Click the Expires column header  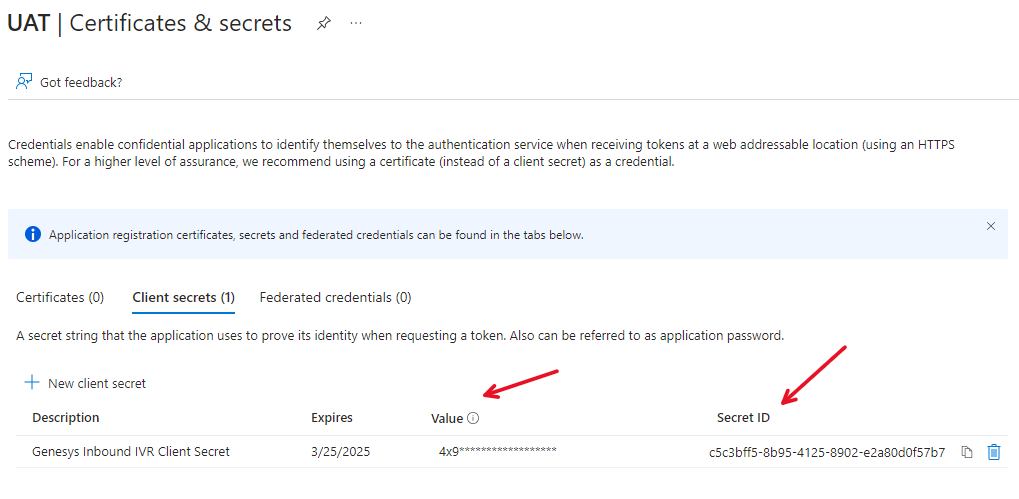(332, 418)
